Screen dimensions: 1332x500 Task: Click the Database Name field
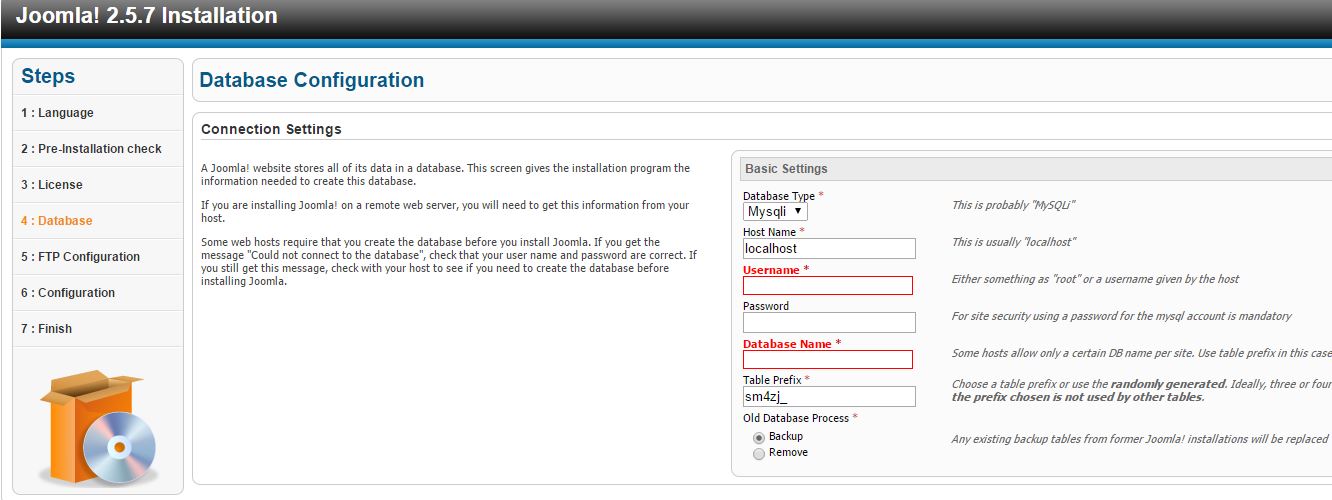828,360
